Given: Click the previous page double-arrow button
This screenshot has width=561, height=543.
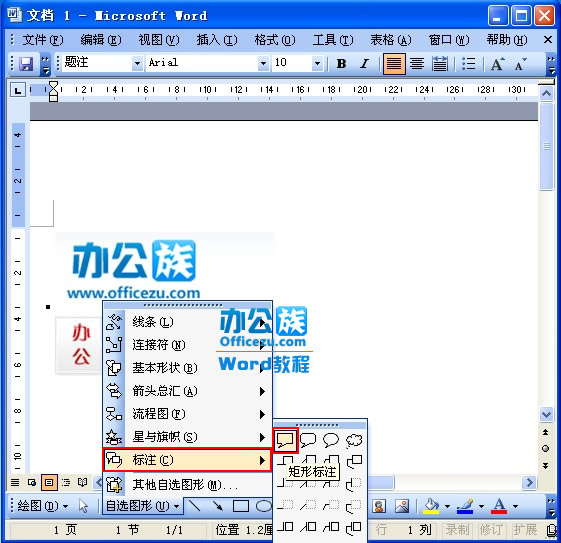Looking at the screenshot, I should [546, 432].
